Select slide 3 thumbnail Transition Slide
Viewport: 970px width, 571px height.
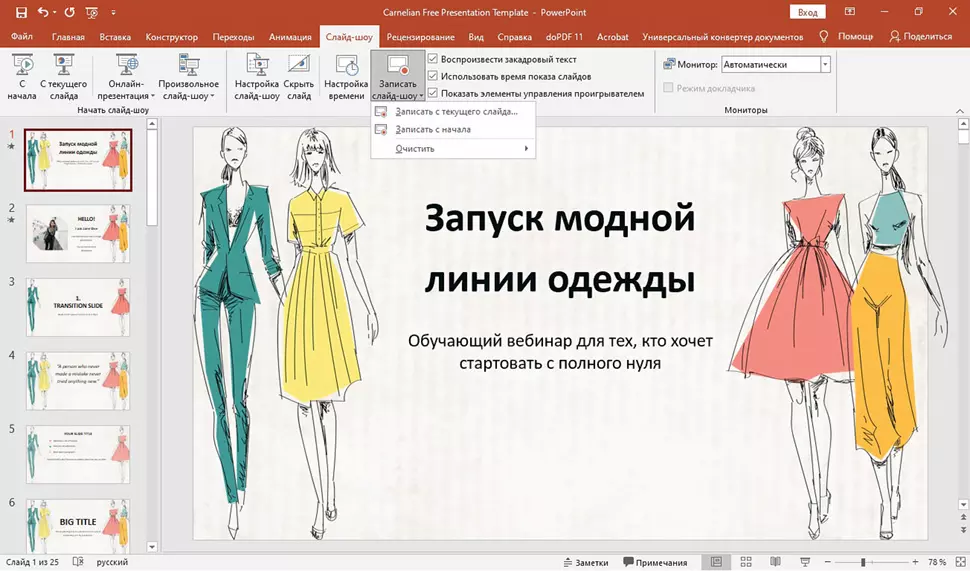coord(78,307)
